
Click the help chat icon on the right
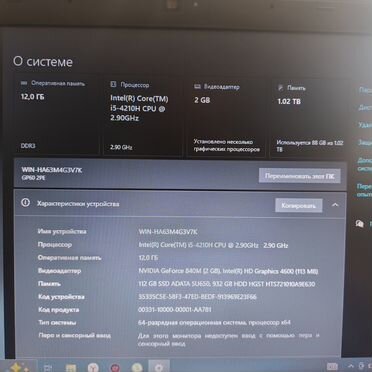coord(359,224)
